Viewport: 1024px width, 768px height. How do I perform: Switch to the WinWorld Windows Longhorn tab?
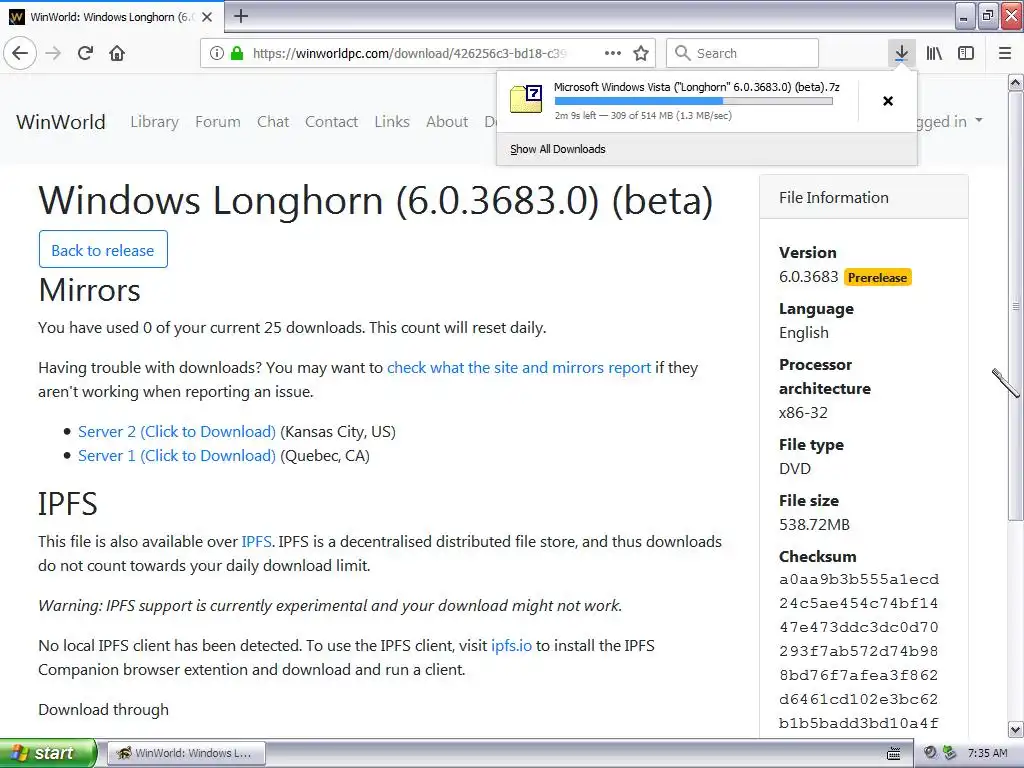pyautogui.click(x=112, y=17)
